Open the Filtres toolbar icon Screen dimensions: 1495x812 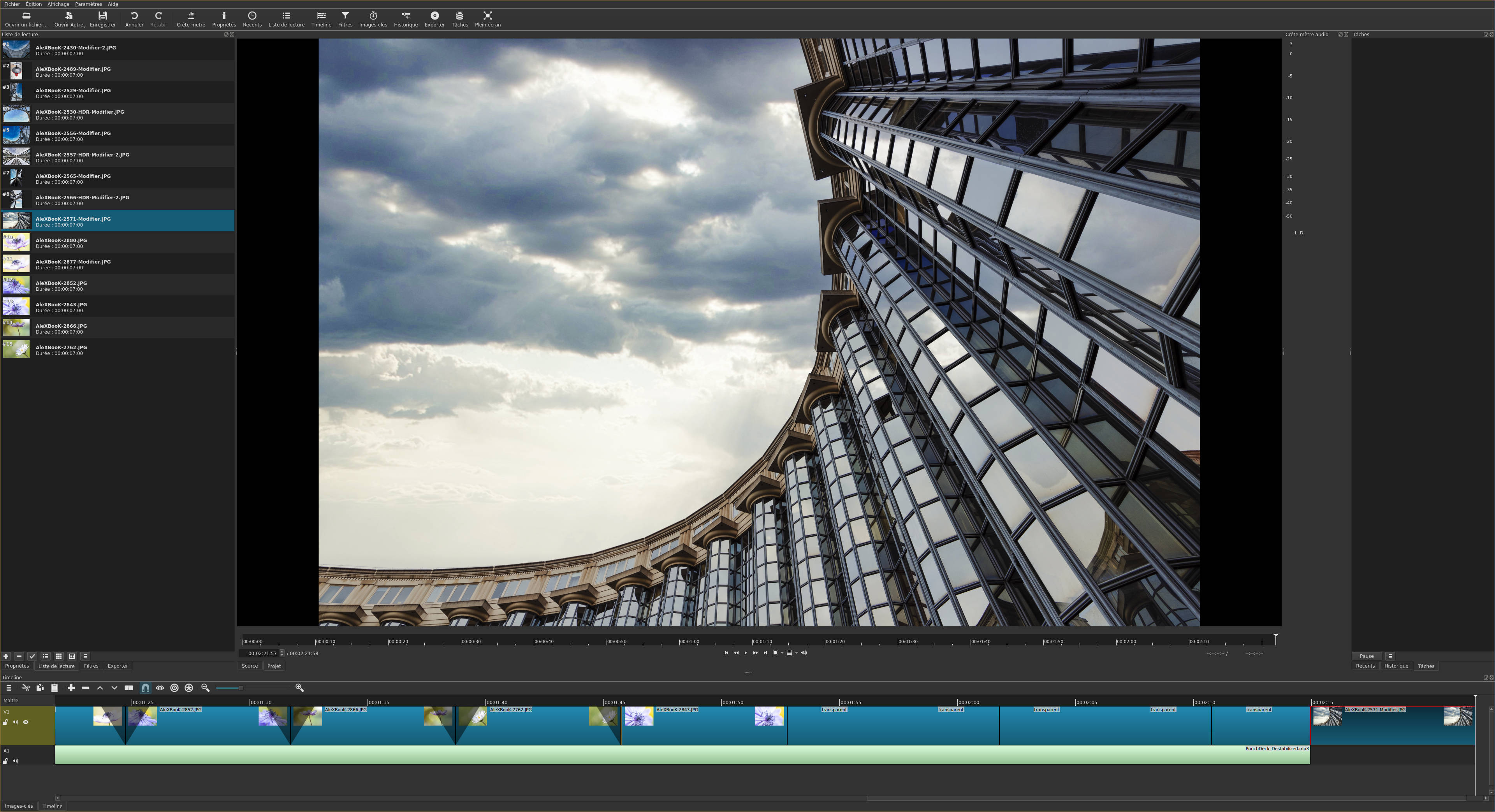pos(345,19)
